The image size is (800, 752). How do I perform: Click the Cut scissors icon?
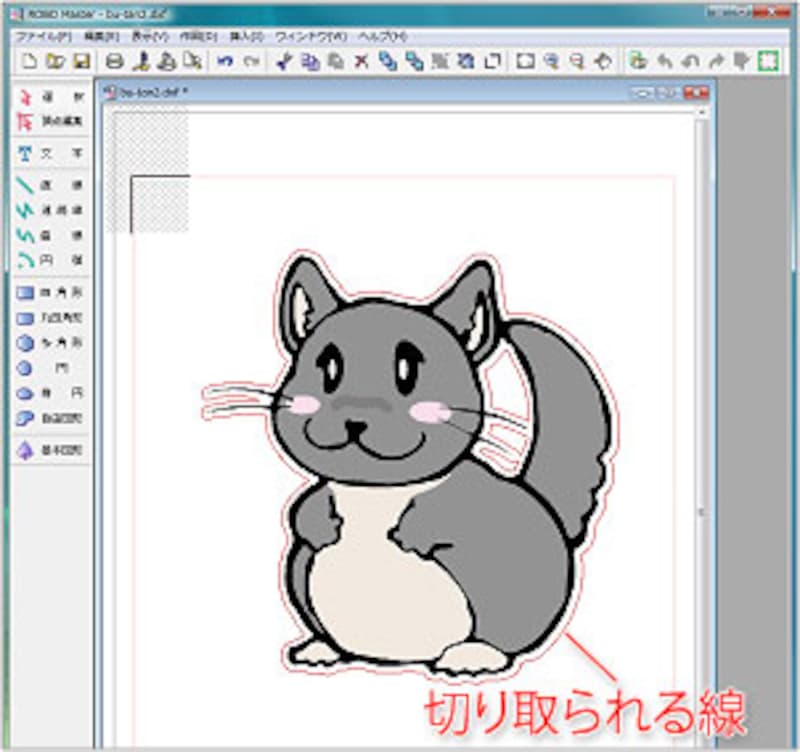[x=284, y=61]
